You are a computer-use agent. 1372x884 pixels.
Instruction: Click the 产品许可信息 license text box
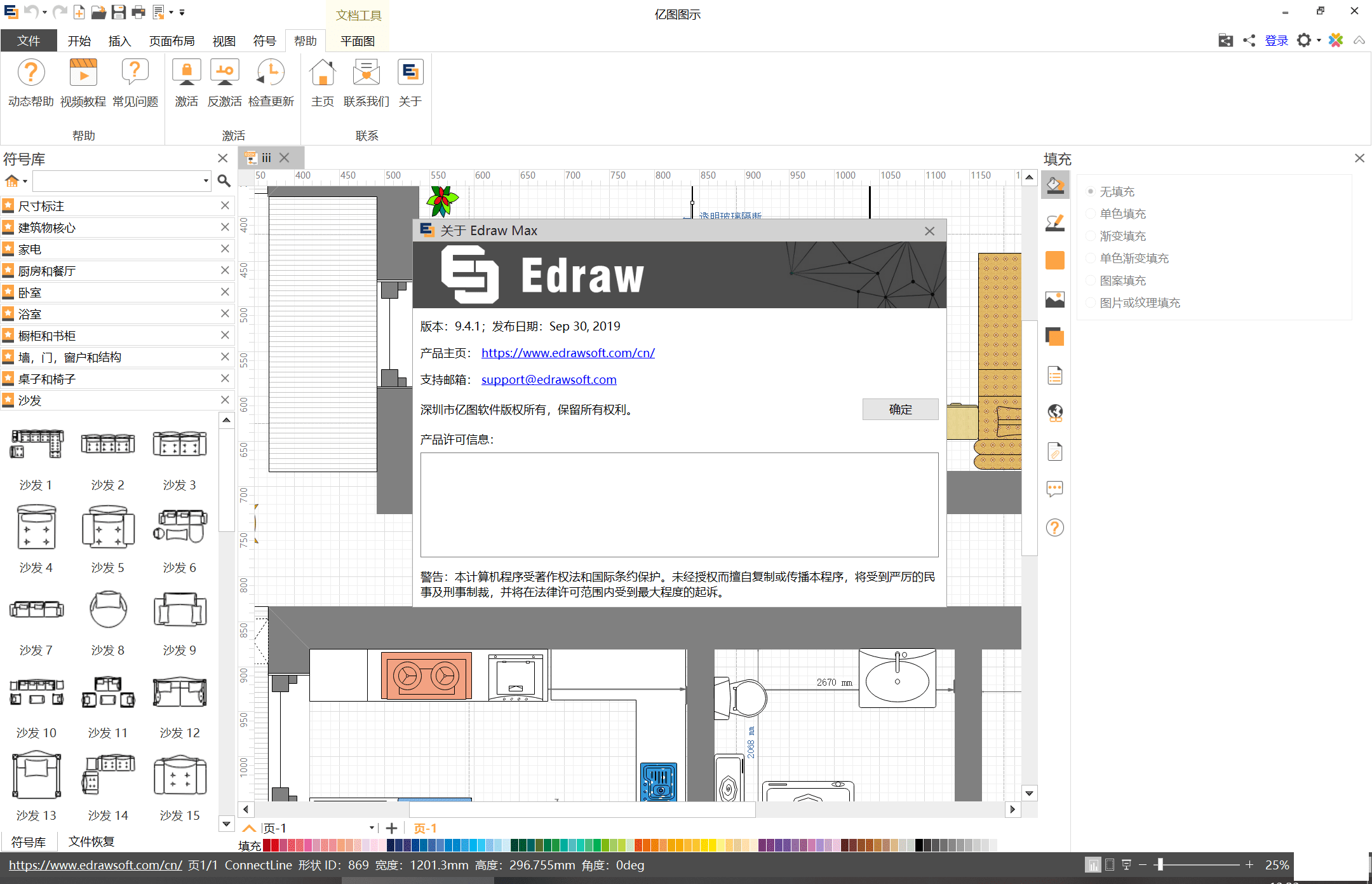point(679,505)
